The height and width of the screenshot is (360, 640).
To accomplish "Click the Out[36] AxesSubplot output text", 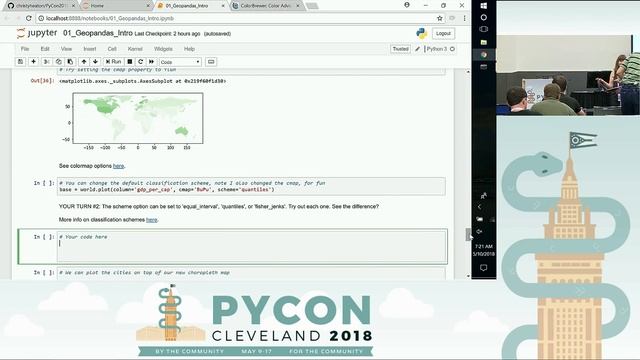I will (142, 81).
